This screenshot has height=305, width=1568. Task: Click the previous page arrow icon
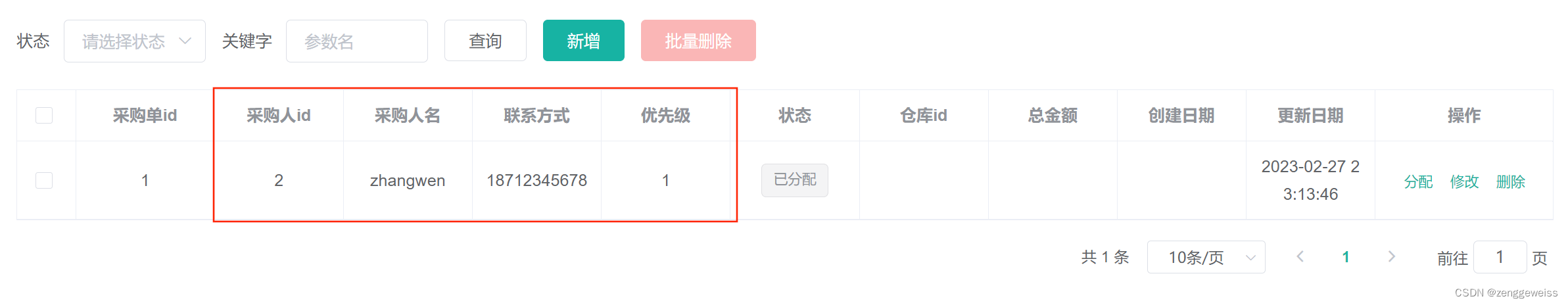tap(1300, 257)
